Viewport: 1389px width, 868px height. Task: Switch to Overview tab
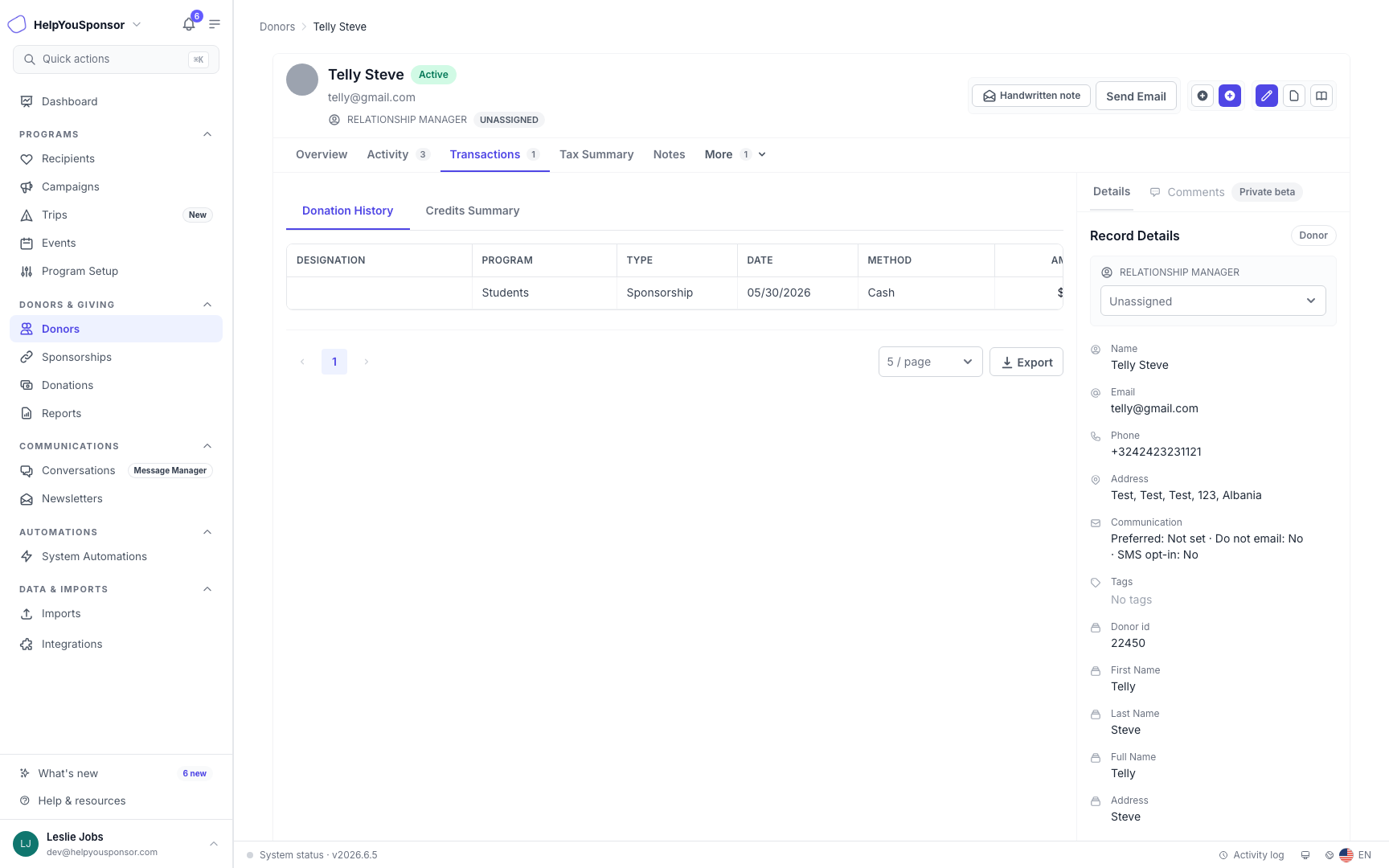(x=322, y=154)
